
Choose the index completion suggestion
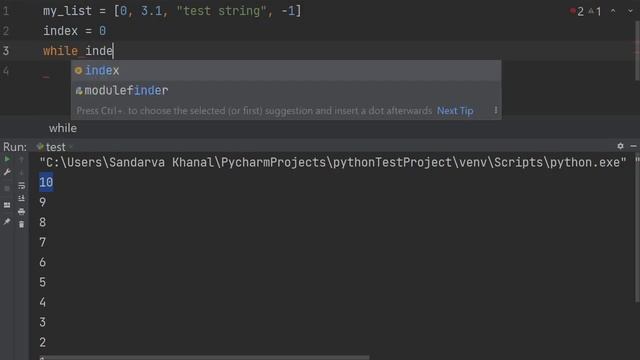tap(286, 71)
